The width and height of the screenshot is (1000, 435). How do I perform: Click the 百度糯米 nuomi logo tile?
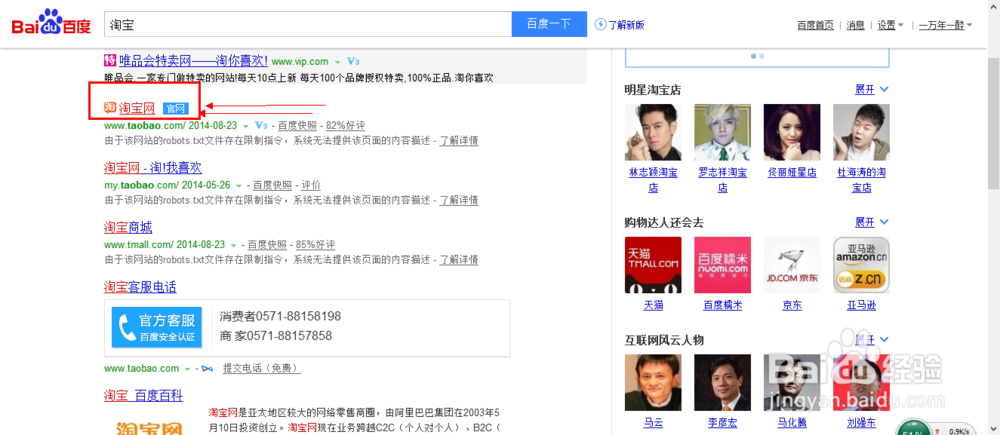coord(723,265)
